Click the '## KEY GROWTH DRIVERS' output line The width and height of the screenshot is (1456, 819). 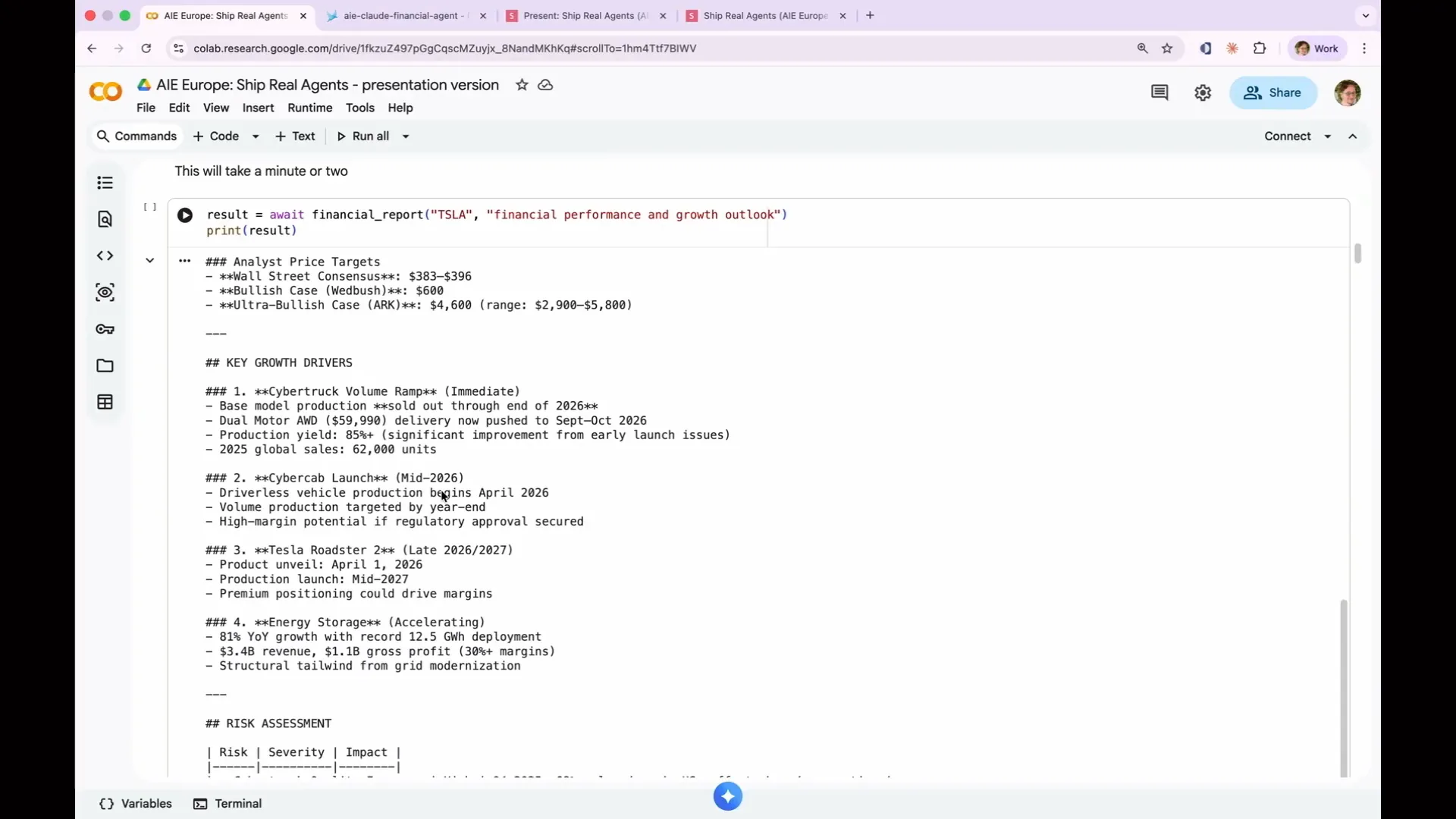279,363
